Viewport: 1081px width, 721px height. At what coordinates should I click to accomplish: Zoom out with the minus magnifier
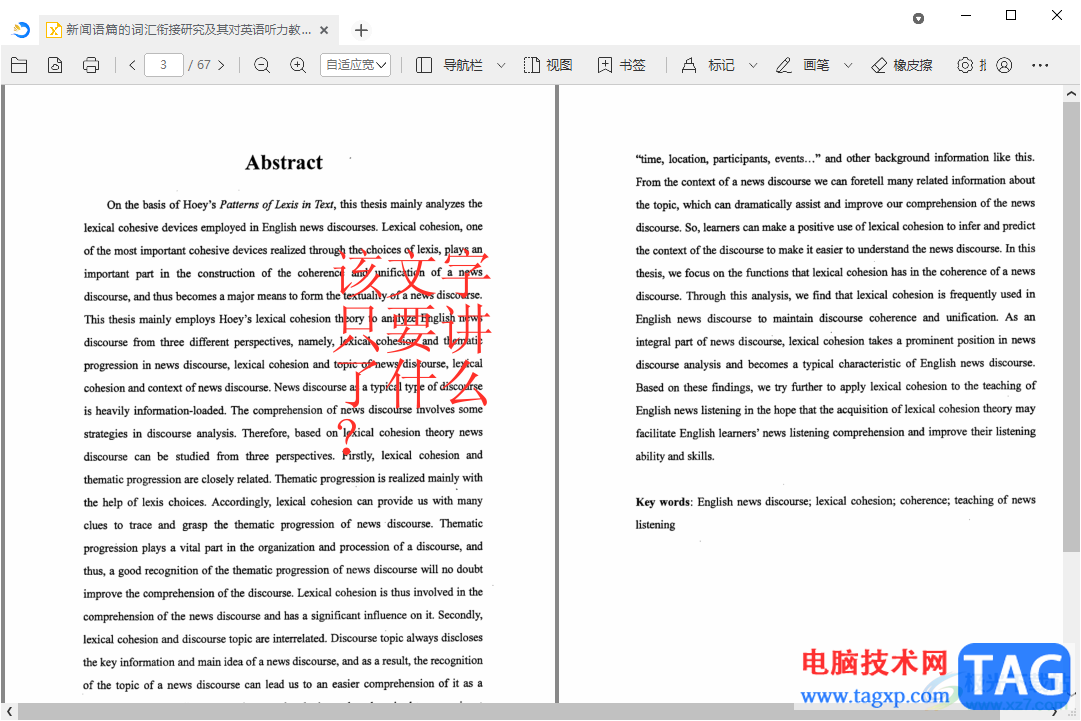tap(262, 65)
